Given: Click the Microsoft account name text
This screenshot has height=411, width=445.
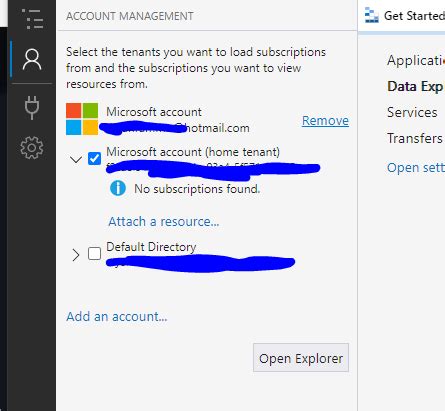Looking at the screenshot, I should click(154, 112).
